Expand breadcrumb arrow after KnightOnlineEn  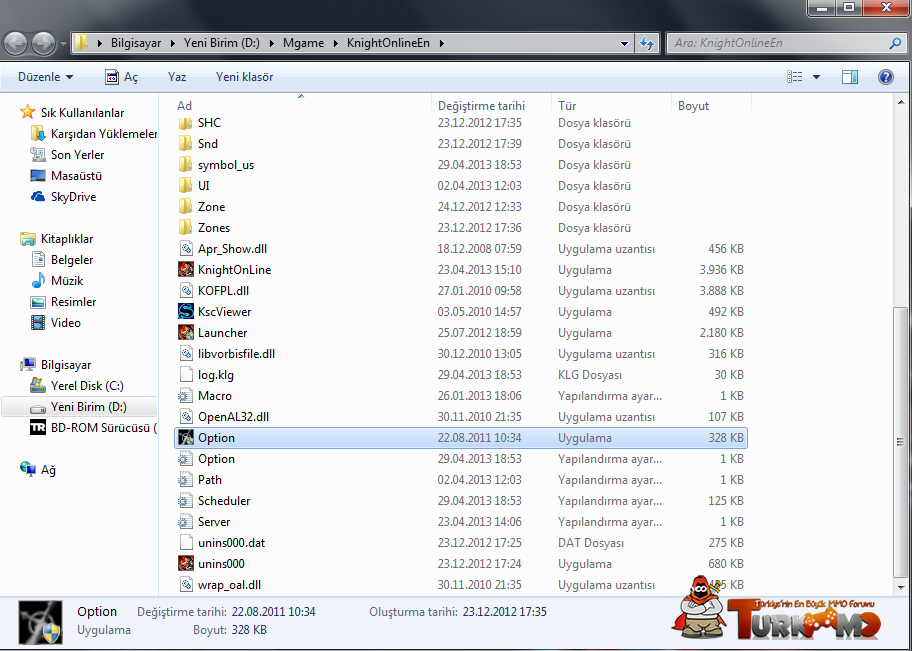[441, 43]
